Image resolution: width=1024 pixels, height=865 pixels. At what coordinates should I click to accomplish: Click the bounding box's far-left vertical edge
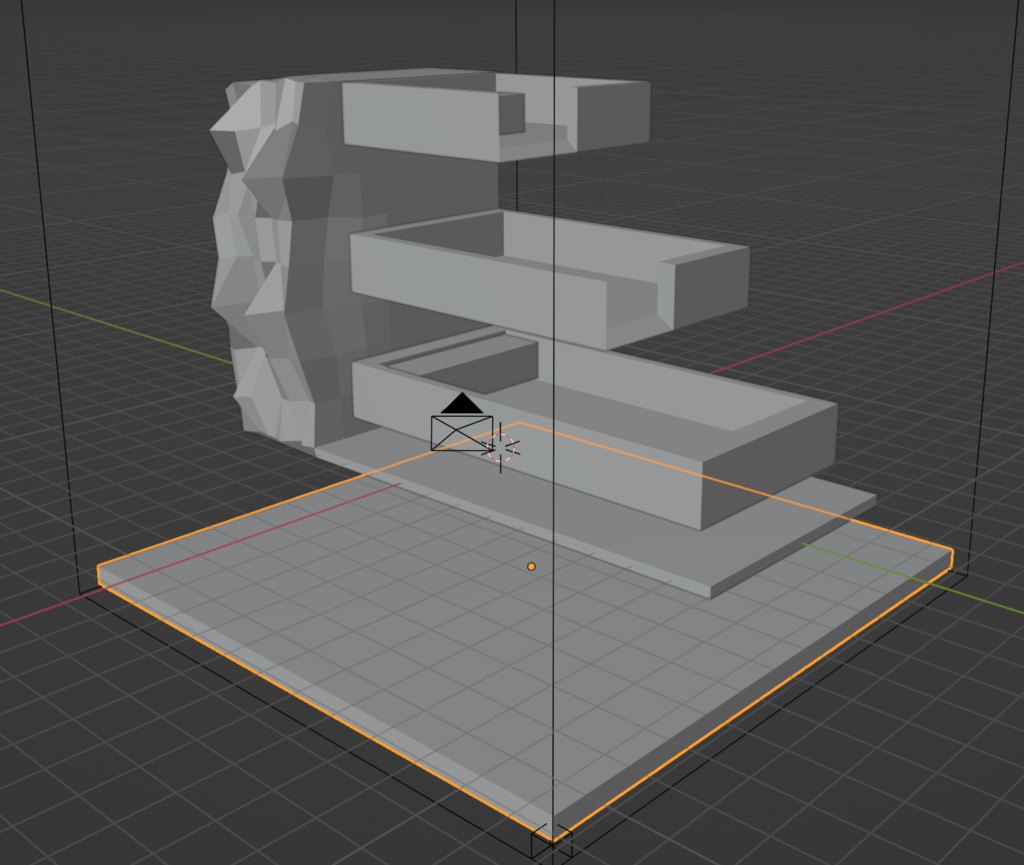(x=50, y=300)
